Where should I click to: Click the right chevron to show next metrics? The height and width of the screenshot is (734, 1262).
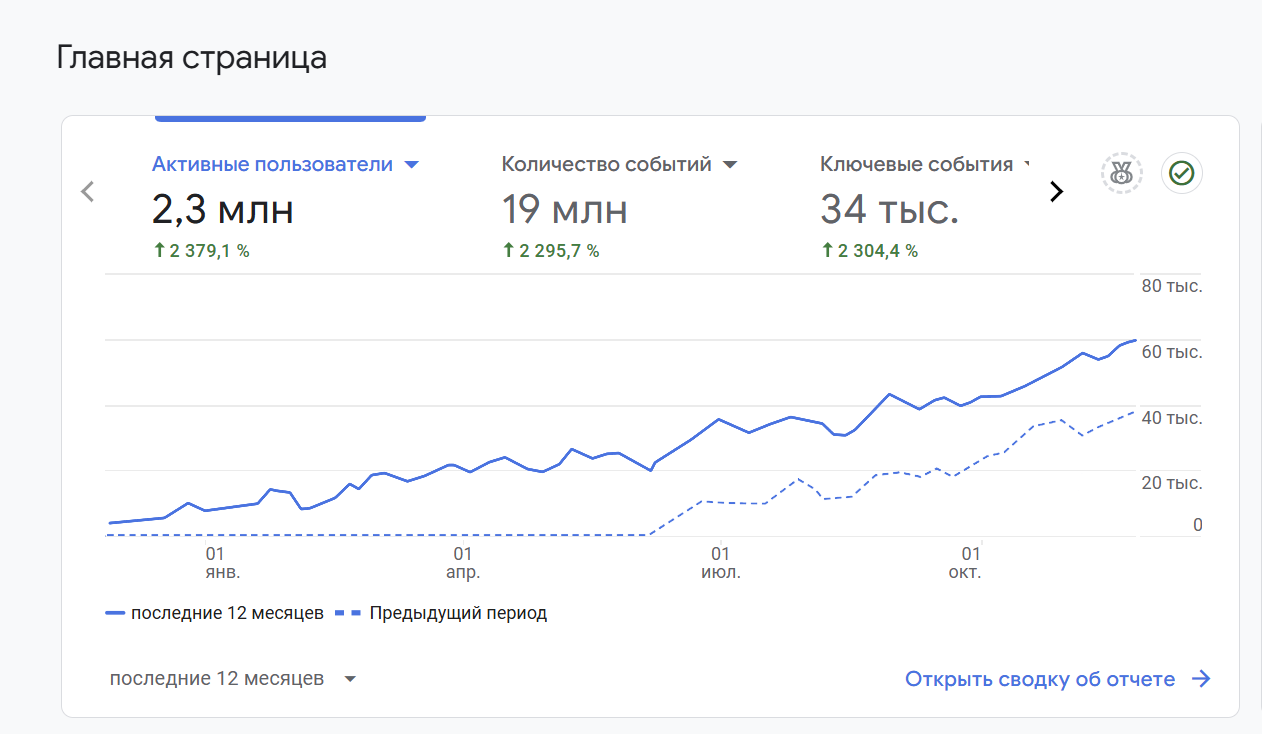pos(1056,191)
